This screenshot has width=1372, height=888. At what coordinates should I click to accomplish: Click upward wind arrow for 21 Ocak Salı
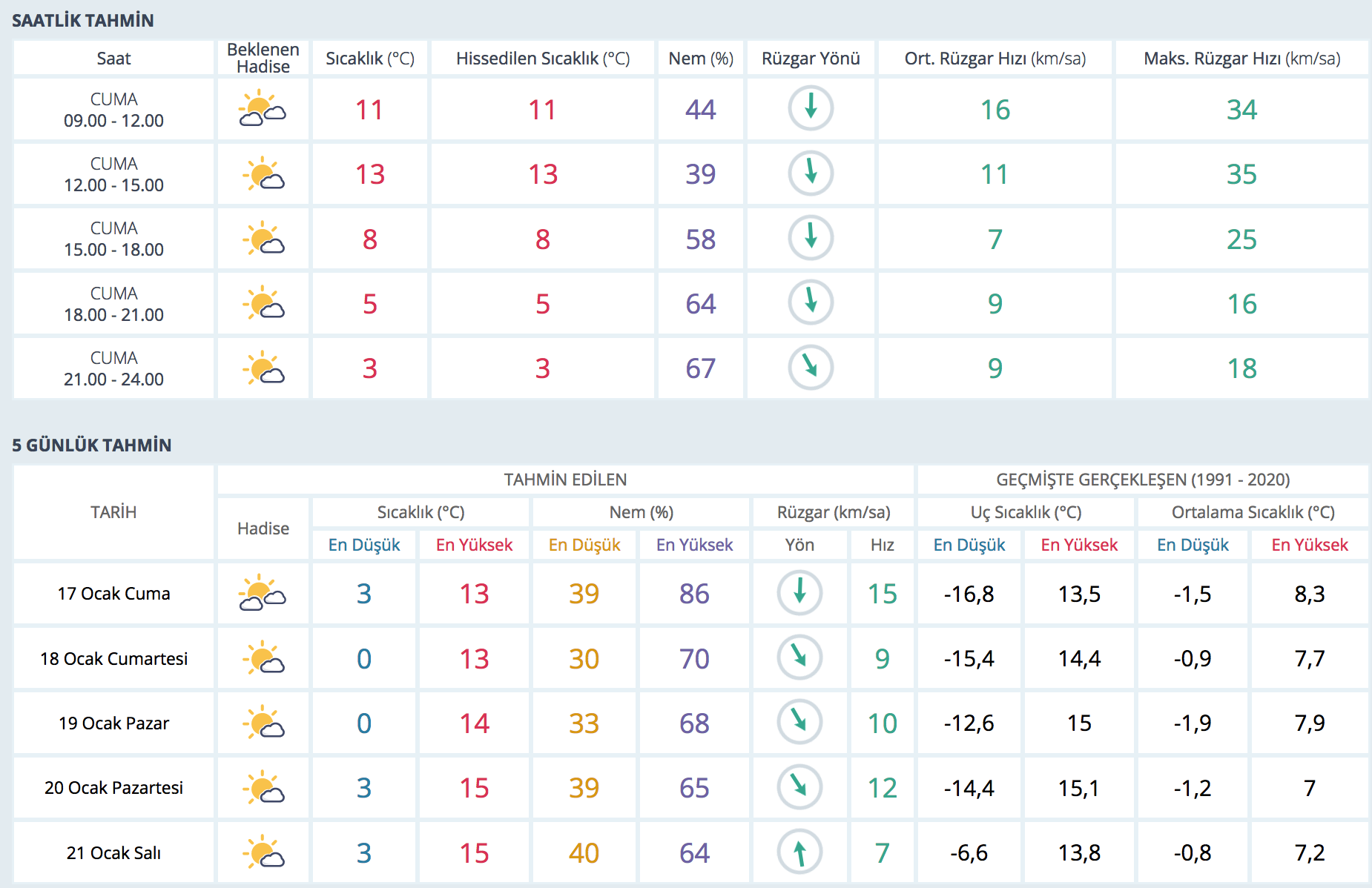(x=799, y=852)
